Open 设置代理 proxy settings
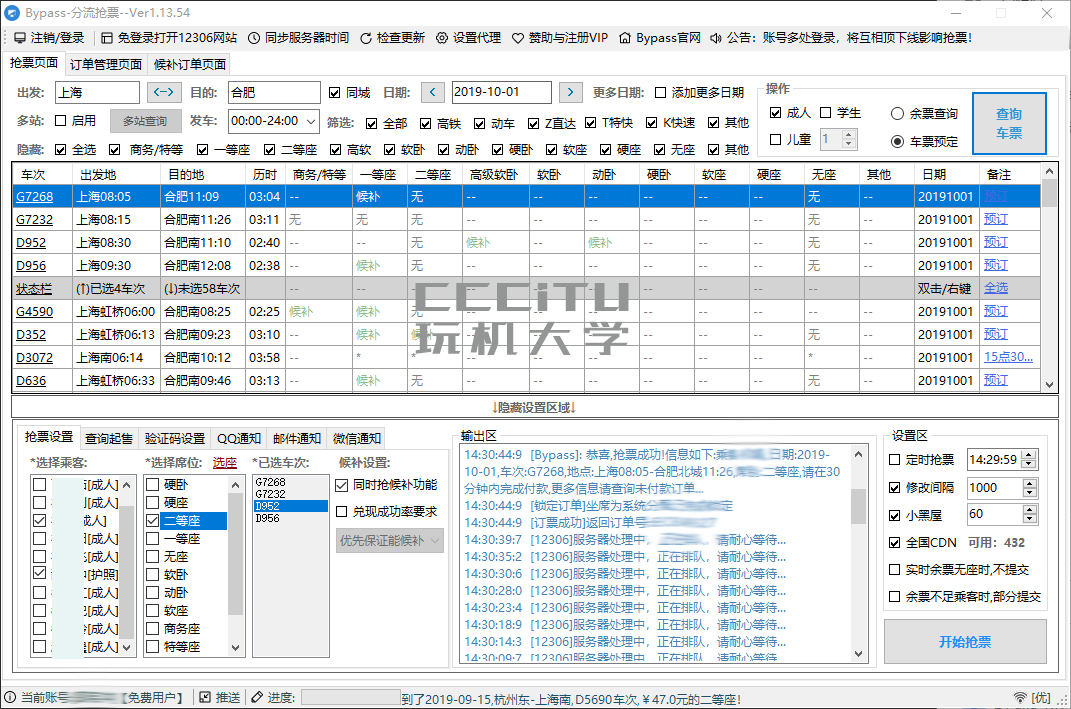This screenshot has width=1071, height=709. pyautogui.click(x=443, y=38)
